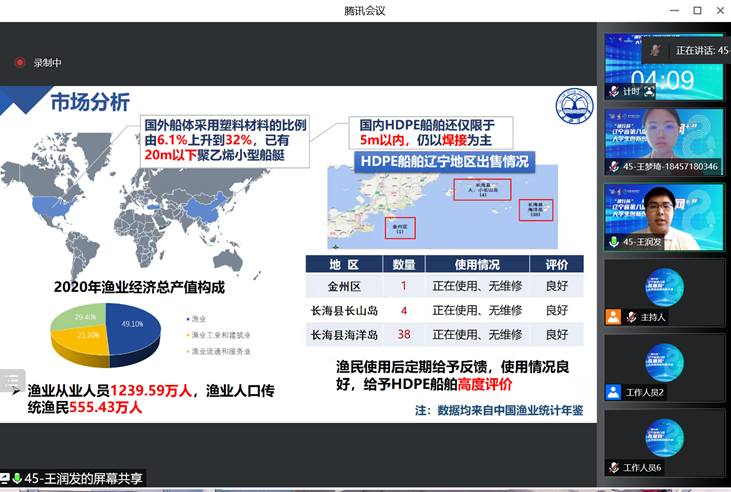Click the 金州区 table cell
The image size is (731, 492).
point(344,286)
